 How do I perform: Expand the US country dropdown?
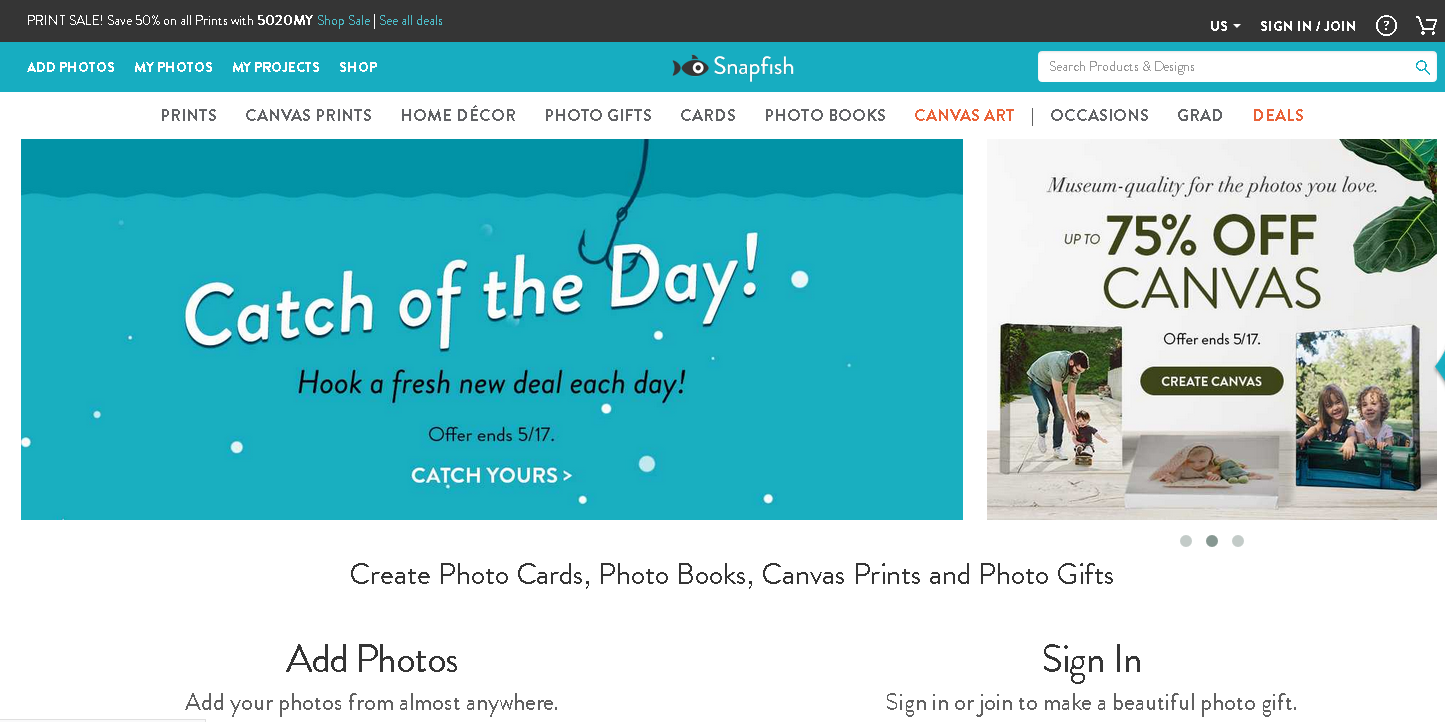click(x=1225, y=26)
